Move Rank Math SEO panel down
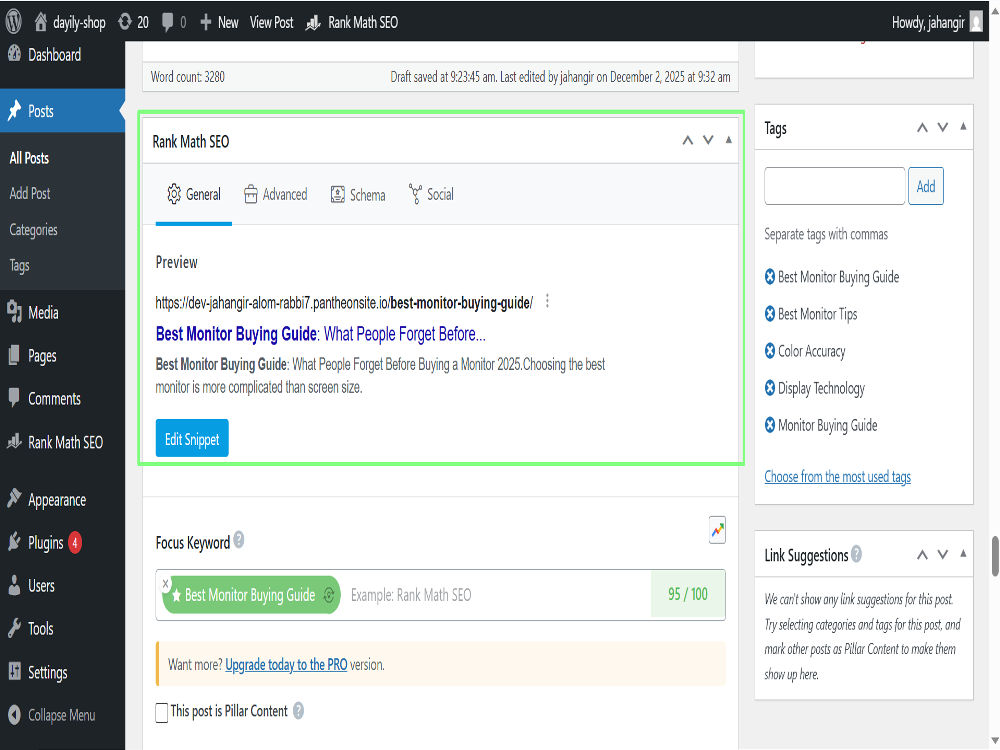Image resolution: width=1000 pixels, height=750 pixels. (x=708, y=140)
